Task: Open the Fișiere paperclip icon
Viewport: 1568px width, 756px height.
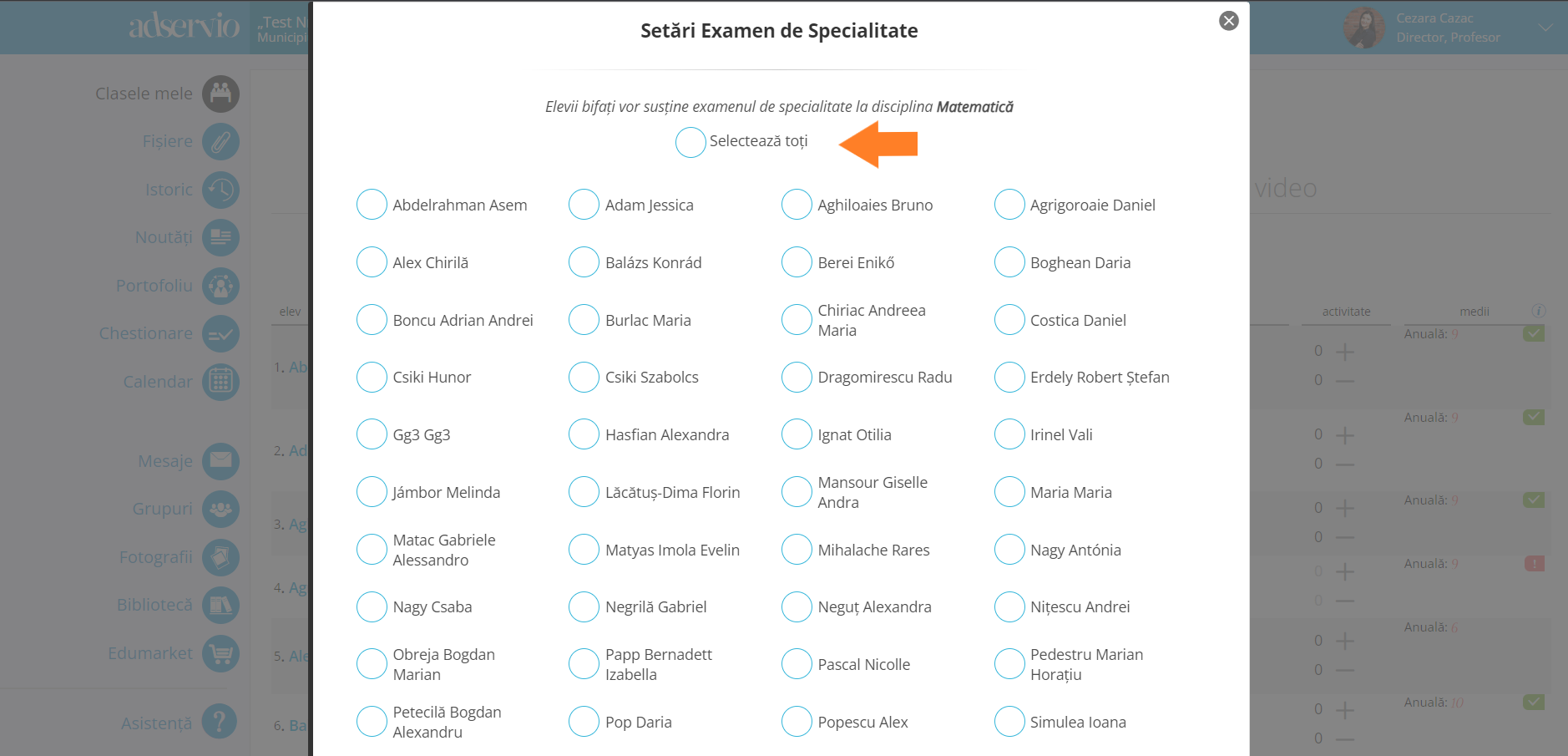Action: [220, 142]
